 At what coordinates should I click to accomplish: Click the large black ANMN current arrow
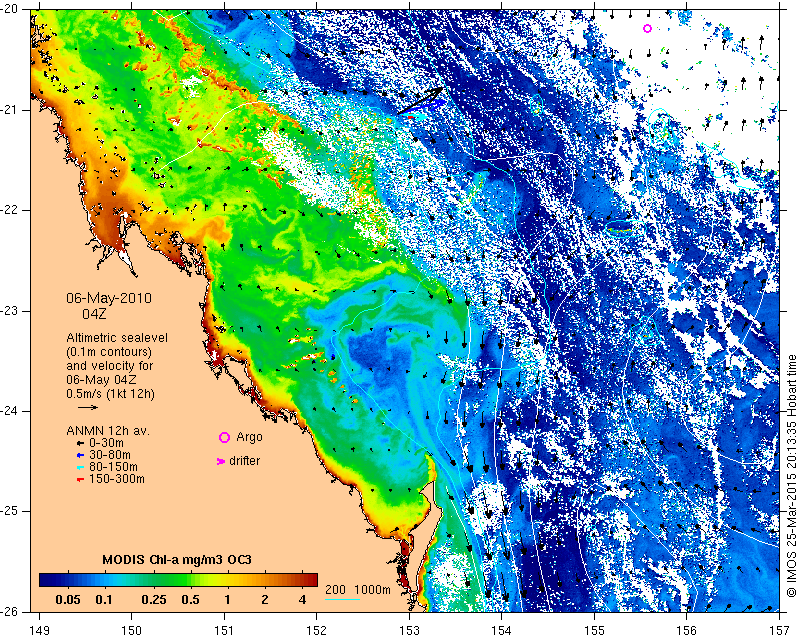(420, 100)
